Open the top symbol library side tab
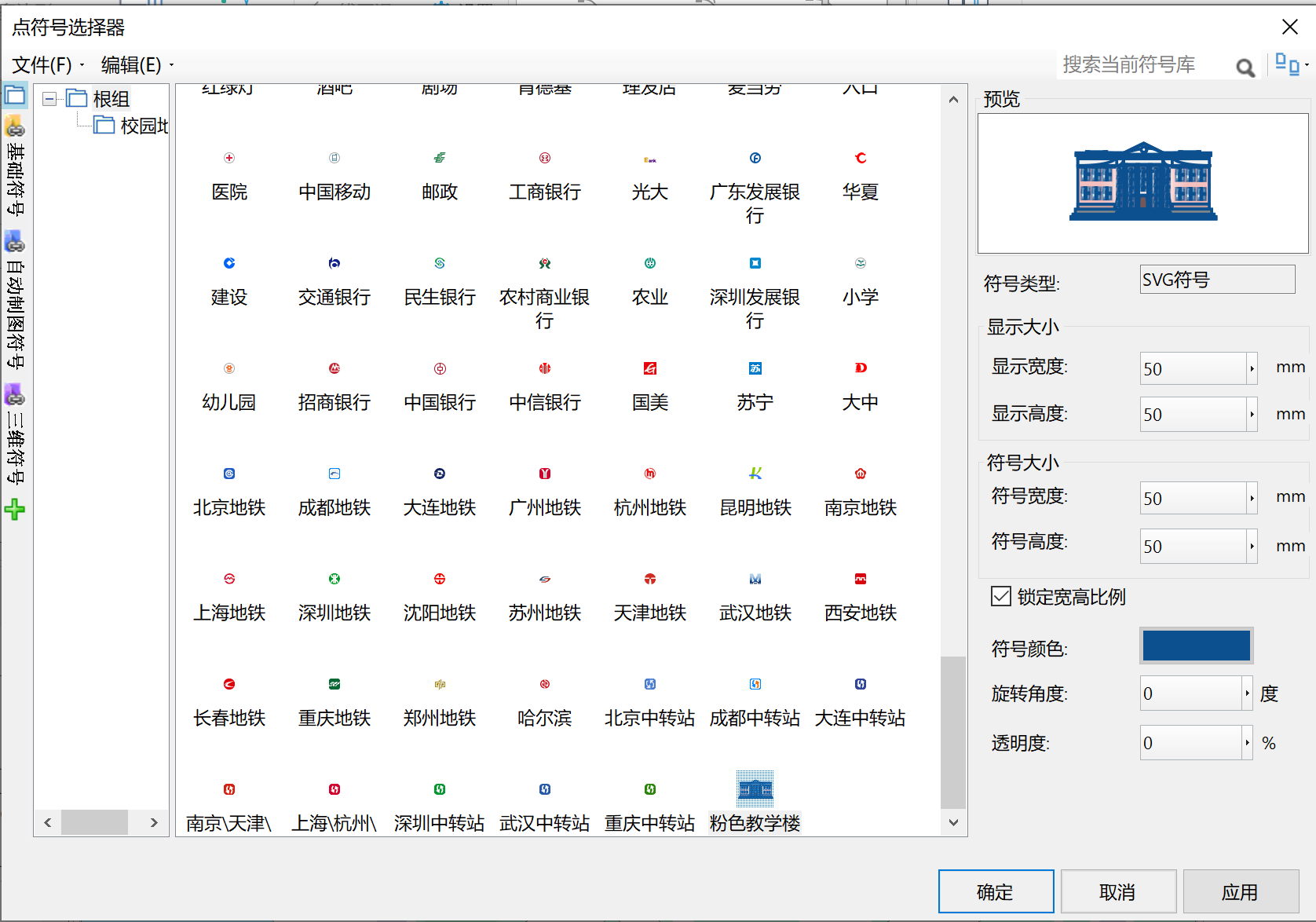The width and height of the screenshot is (1316, 922). point(15,96)
